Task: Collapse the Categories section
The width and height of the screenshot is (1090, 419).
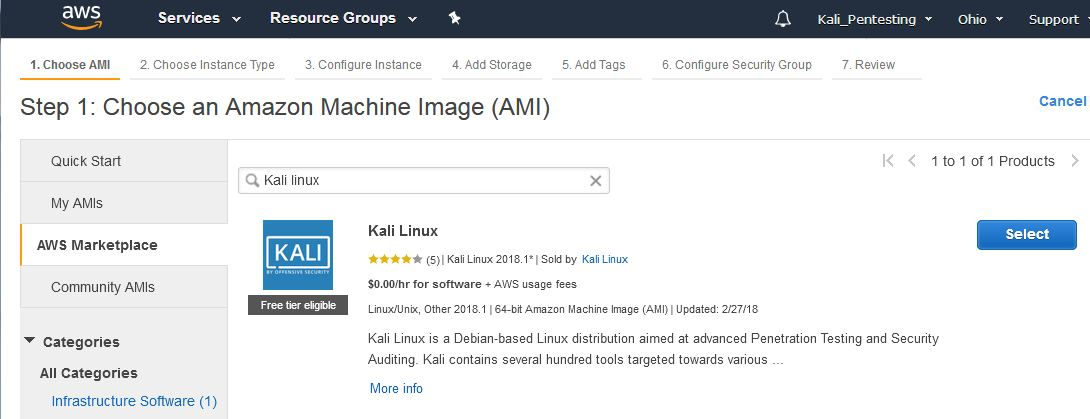Action: click(x=30, y=341)
